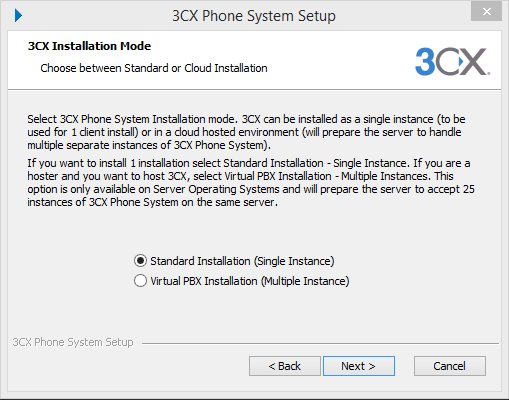Click the 3CX logo in the header
This screenshot has height=400, width=509.
coord(452,62)
